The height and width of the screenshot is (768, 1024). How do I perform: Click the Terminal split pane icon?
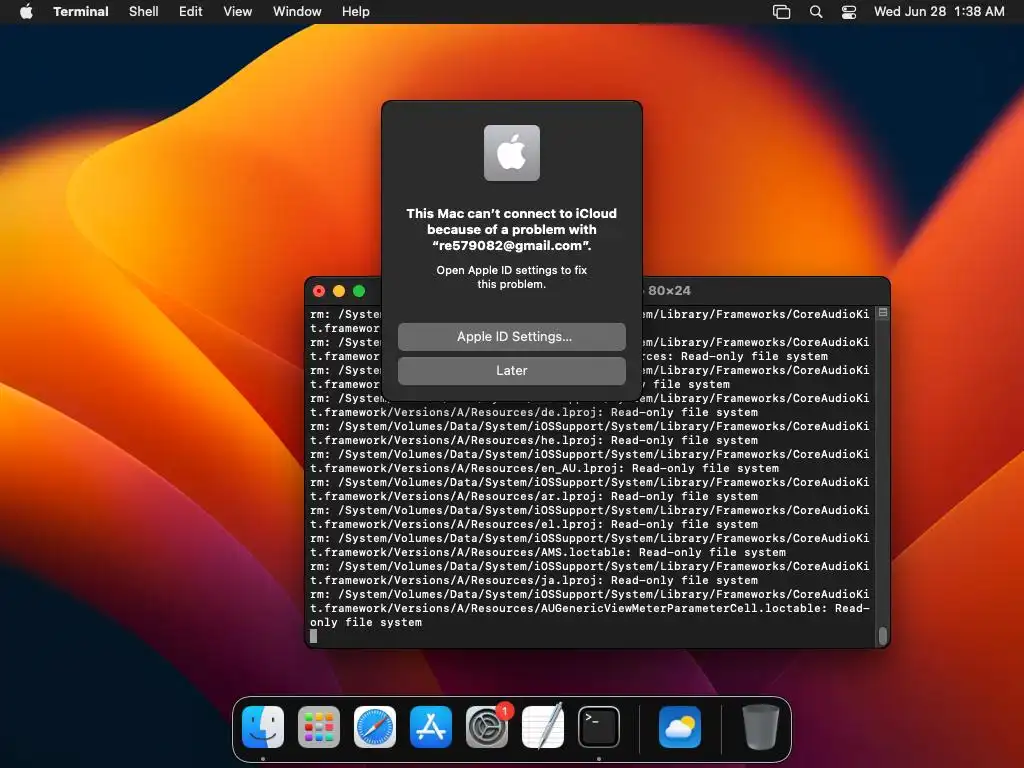point(883,313)
